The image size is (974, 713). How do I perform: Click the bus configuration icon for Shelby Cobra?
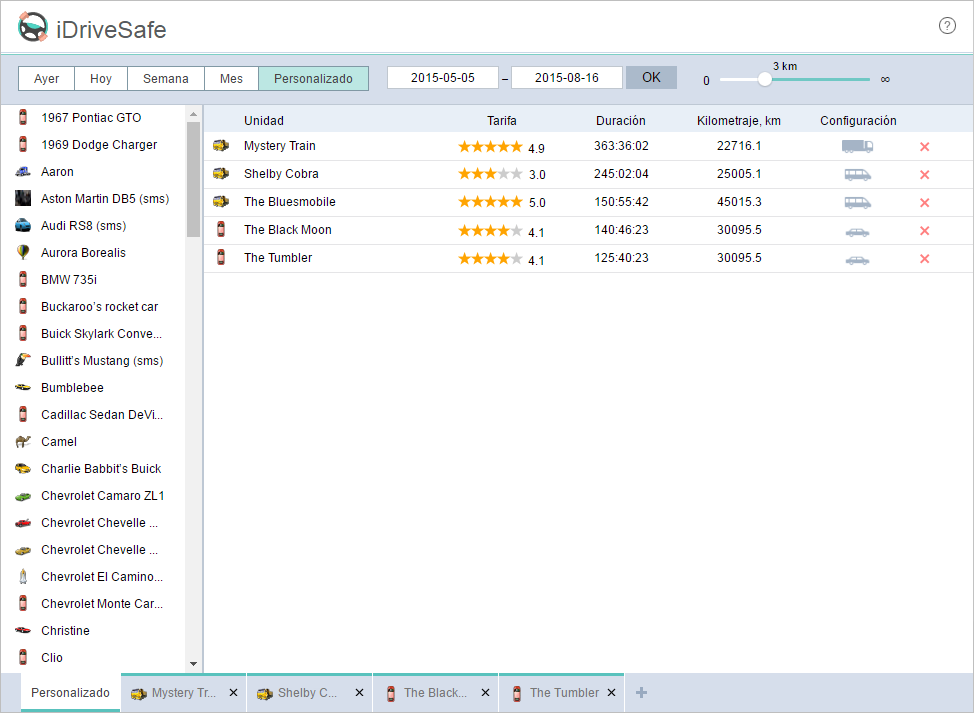857,174
